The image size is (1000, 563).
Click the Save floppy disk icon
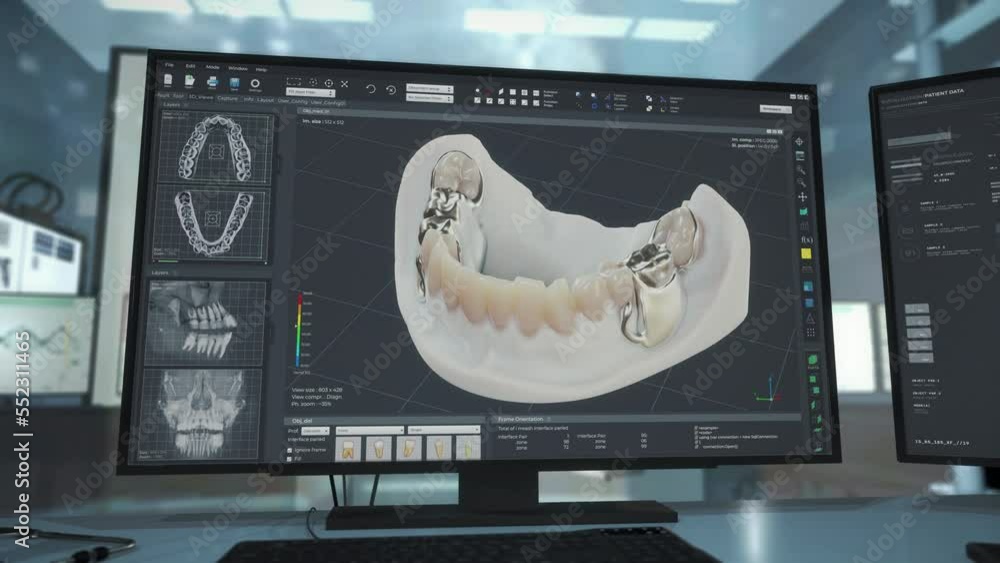[234, 84]
